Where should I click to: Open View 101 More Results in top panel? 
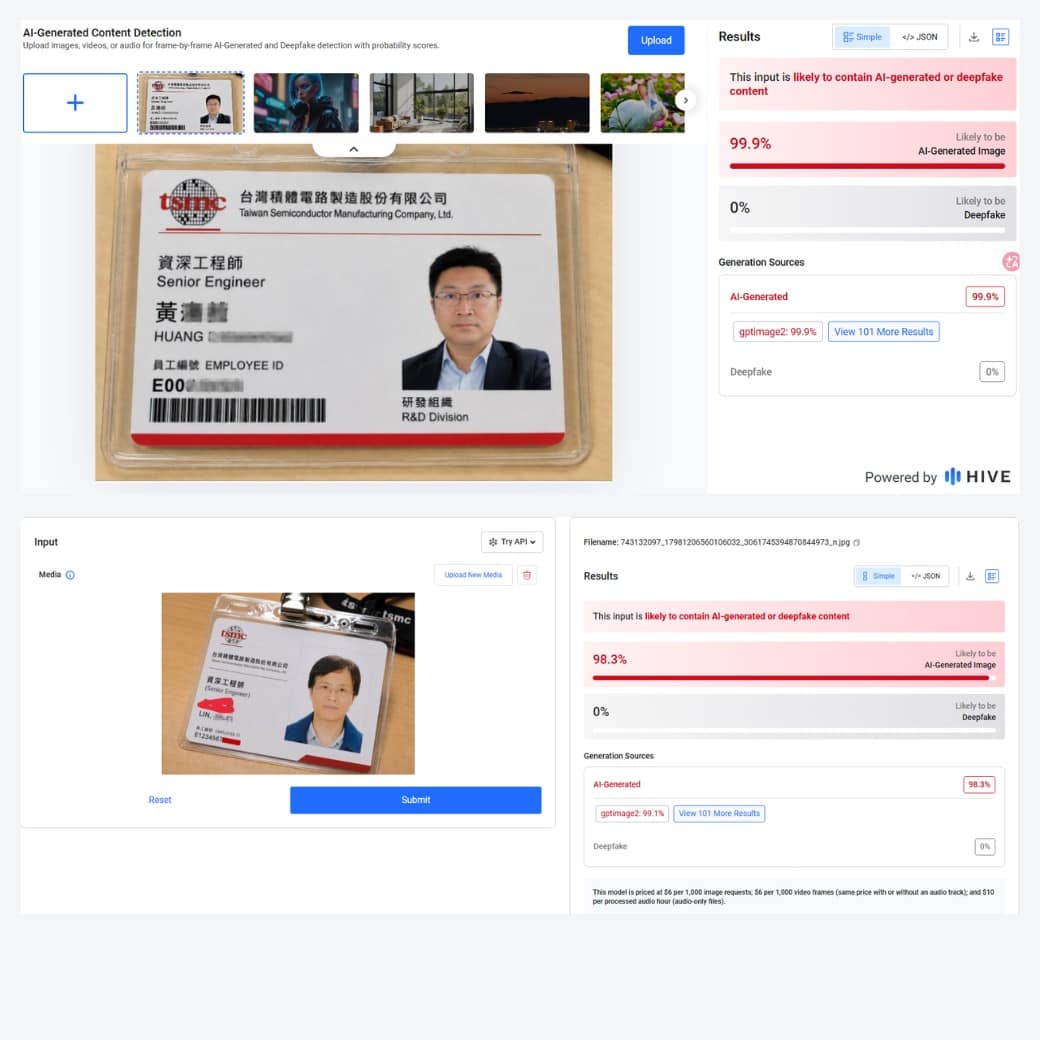pos(883,332)
